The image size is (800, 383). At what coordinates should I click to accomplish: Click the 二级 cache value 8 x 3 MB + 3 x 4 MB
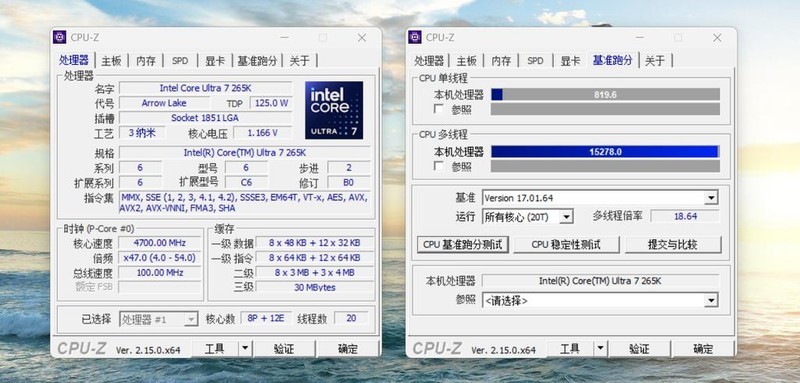click(x=315, y=272)
